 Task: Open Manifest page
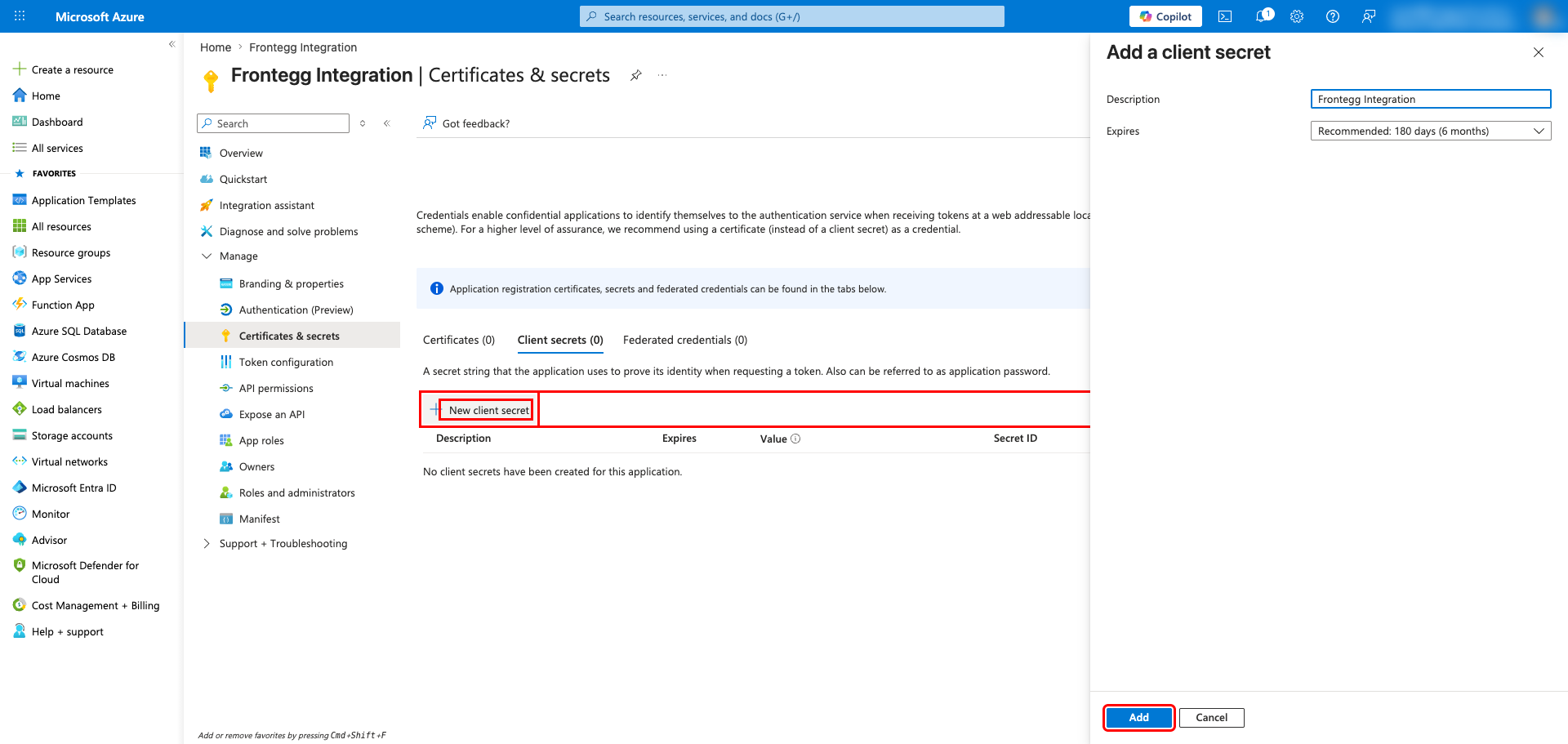click(x=259, y=519)
